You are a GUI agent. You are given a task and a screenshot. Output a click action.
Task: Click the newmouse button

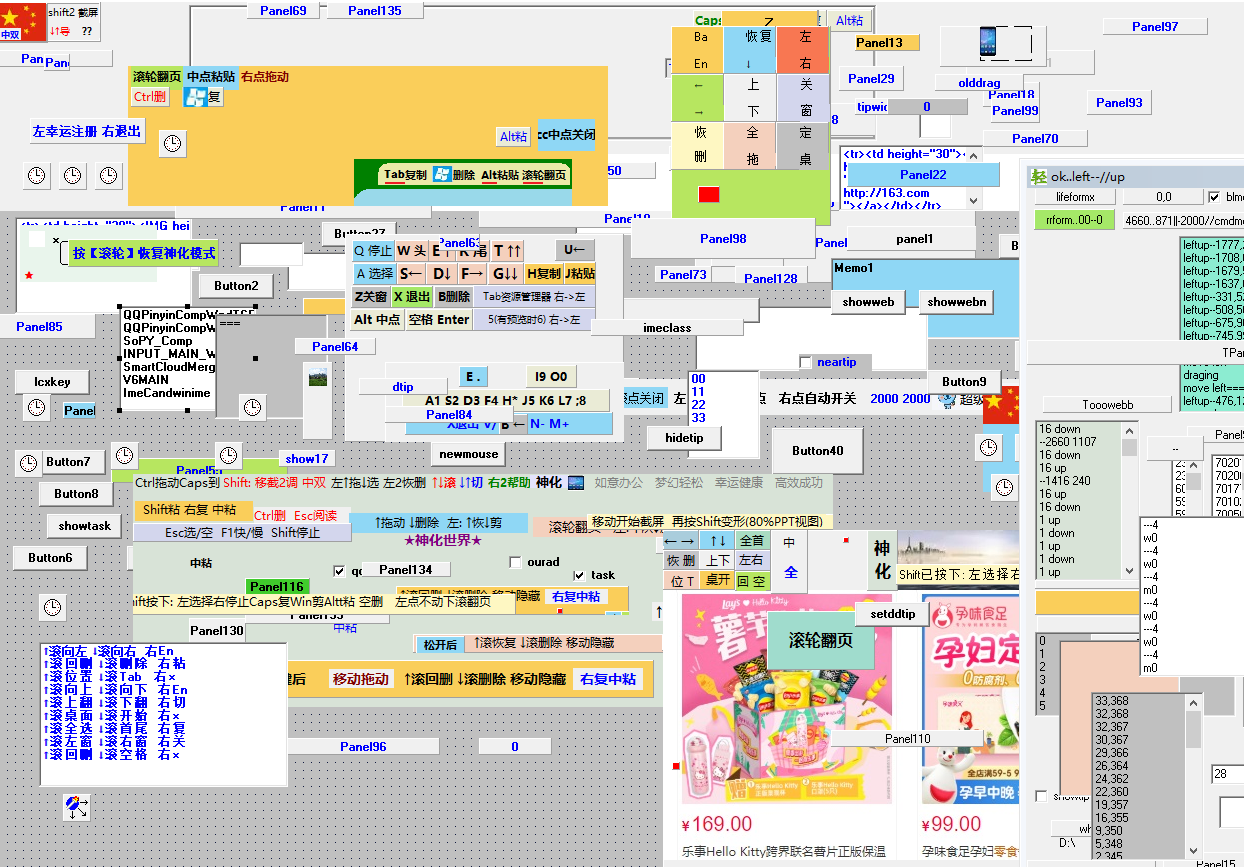pos(468,454)
